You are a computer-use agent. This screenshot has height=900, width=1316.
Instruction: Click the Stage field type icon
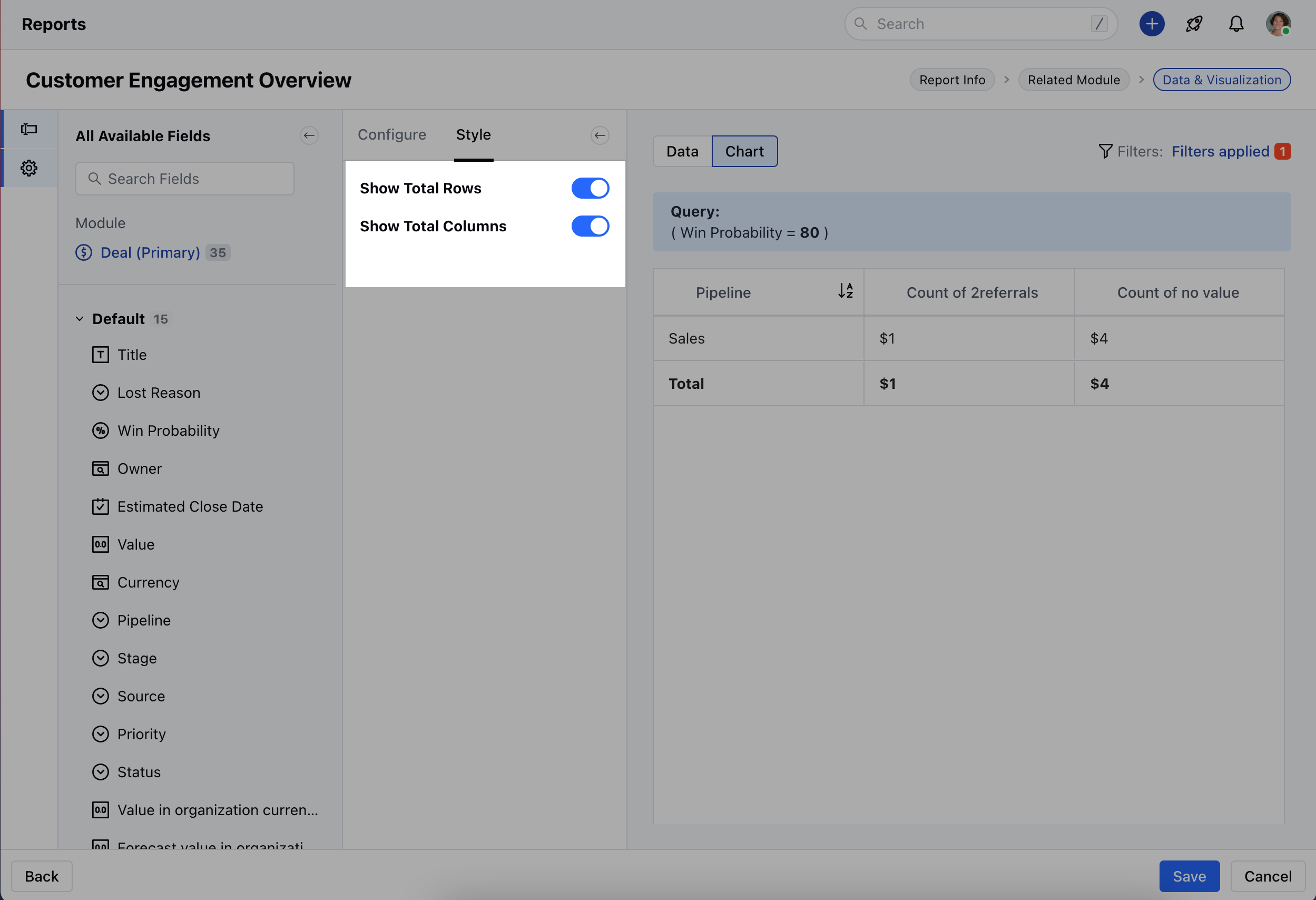100,658
